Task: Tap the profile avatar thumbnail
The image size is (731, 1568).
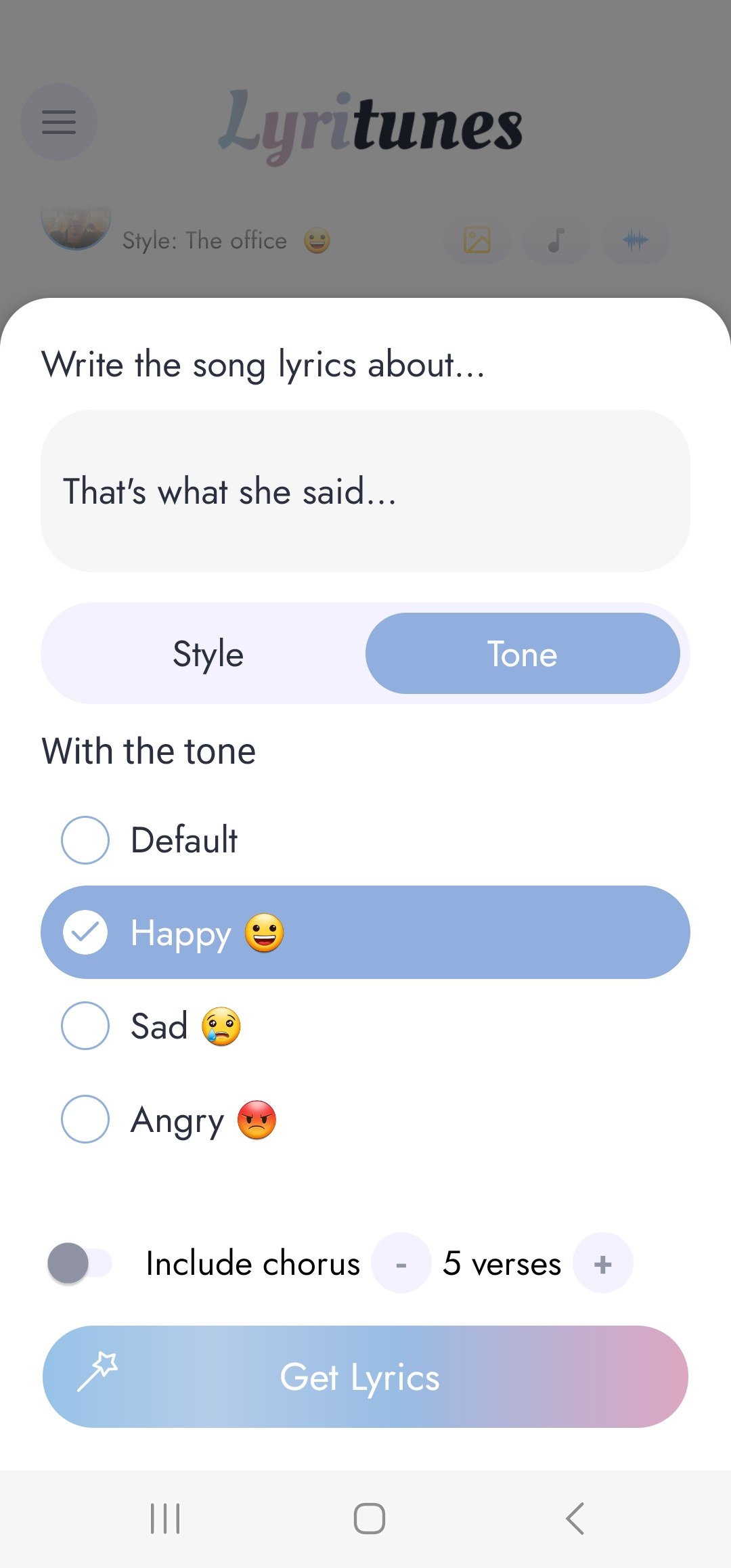Action: (76, 225)
